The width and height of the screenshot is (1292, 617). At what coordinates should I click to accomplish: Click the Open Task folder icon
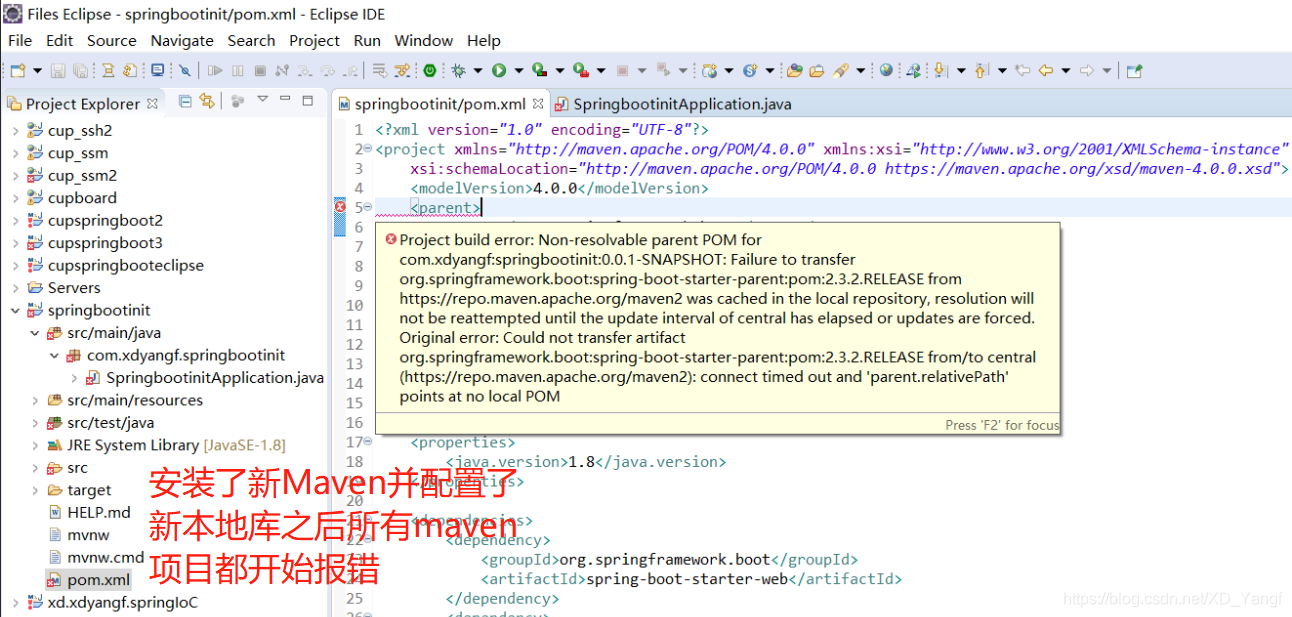tap(817, 71)
